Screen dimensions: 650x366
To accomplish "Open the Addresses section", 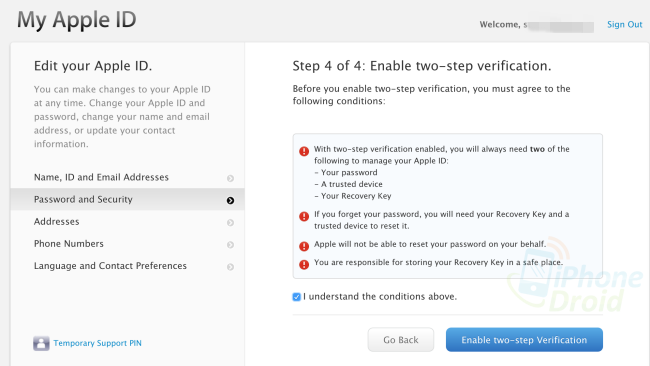I will click(127, 222).
